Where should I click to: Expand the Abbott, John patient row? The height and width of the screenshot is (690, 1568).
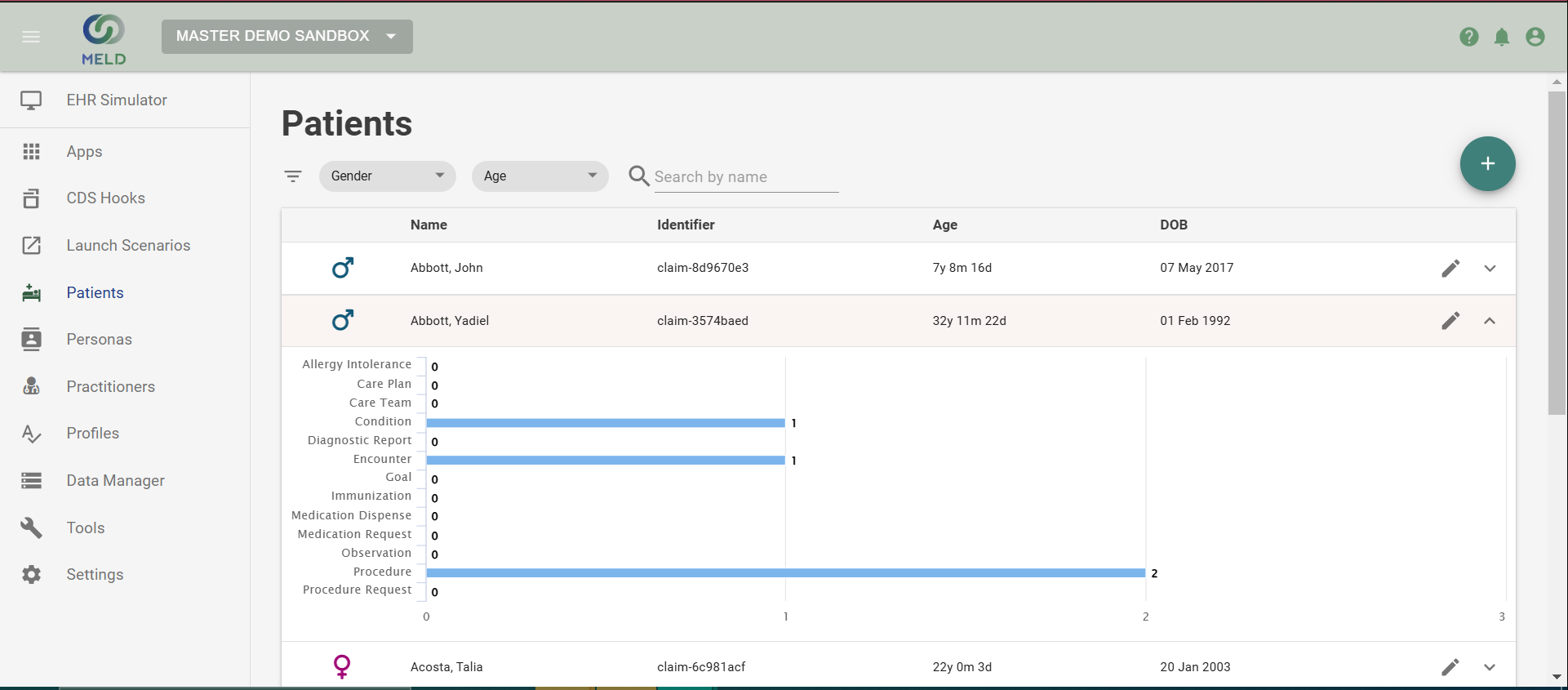click(x=1490, y=269)
